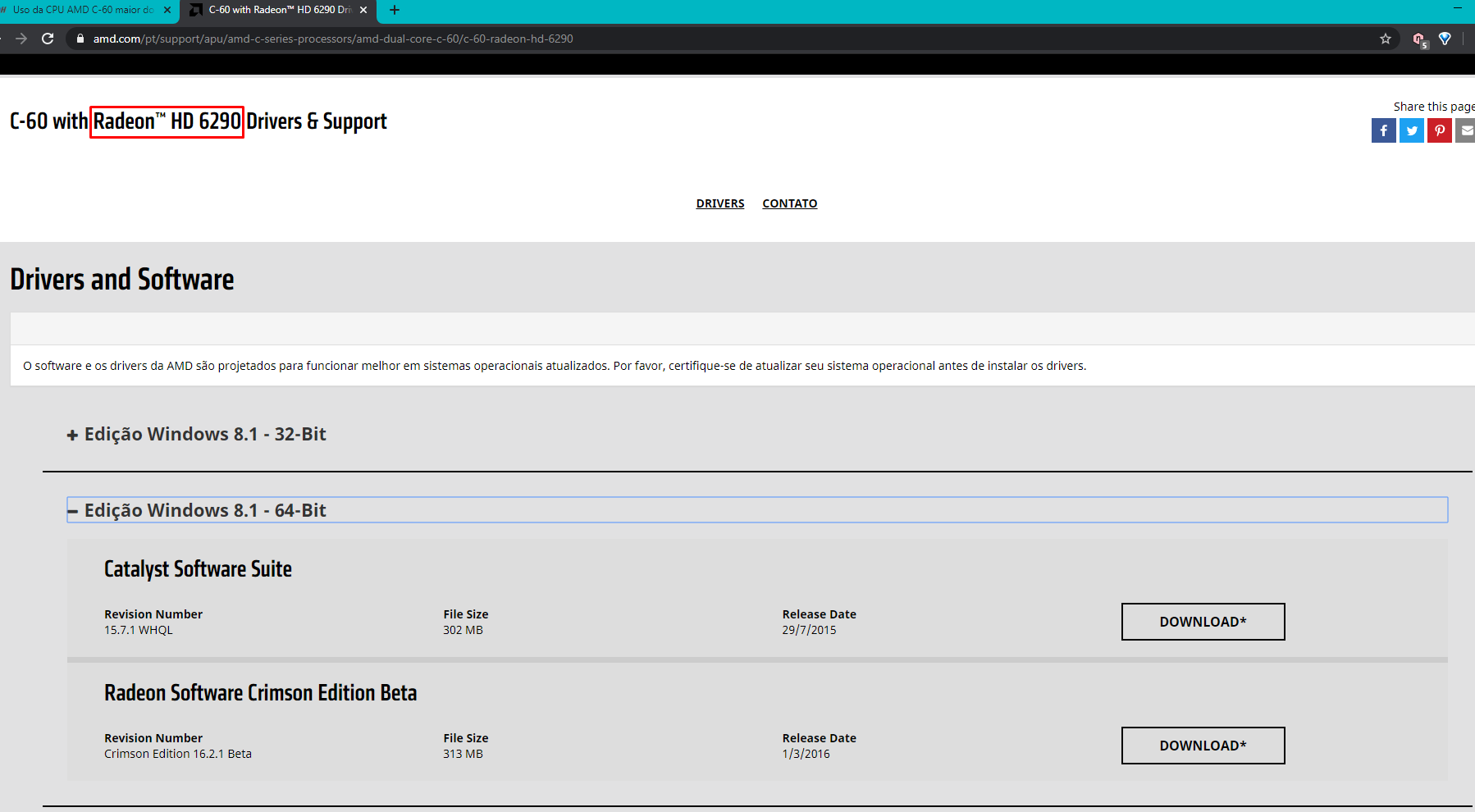Click the '313 MB' file size value
1475x812 pixels.
coord(463,754)
